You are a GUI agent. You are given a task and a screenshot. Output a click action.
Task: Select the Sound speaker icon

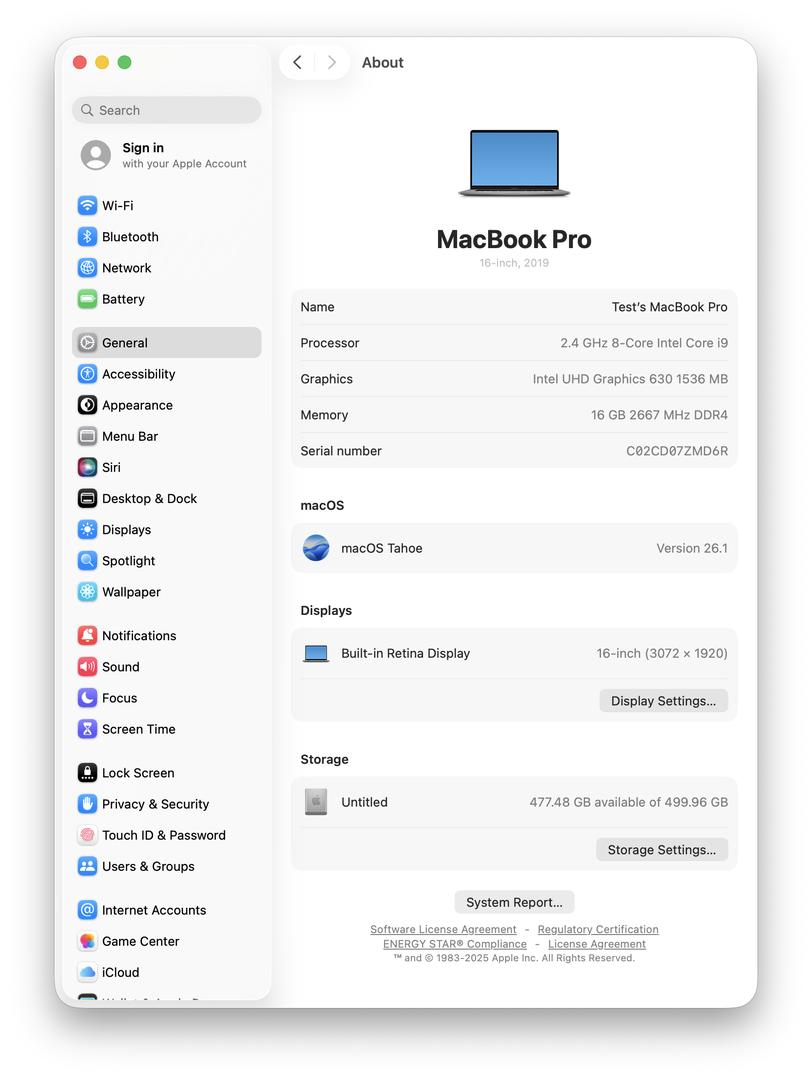point(87,666)
